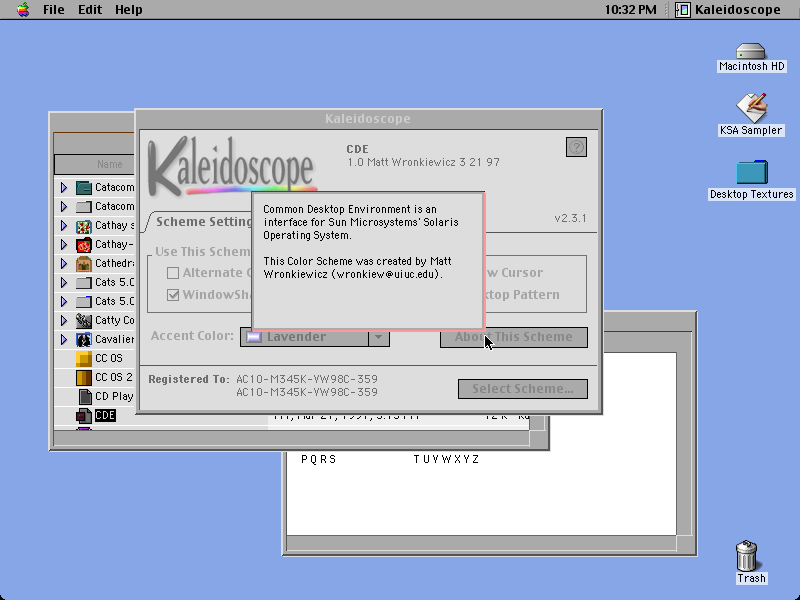Click the 'P Q R S' text
The image size is (800, 600).
point(318,459)
